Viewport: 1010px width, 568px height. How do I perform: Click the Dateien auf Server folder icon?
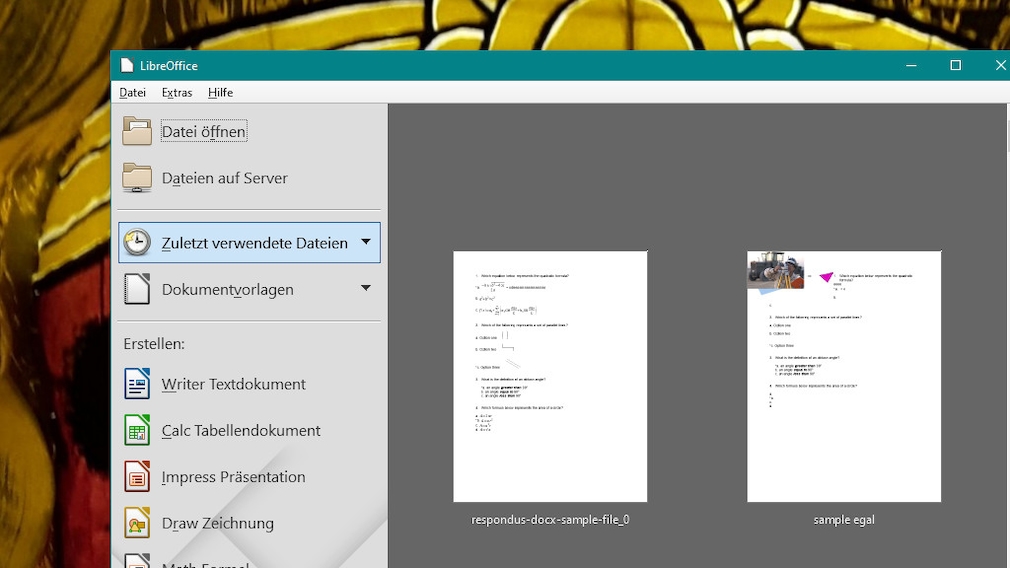[x=137, y=178]
